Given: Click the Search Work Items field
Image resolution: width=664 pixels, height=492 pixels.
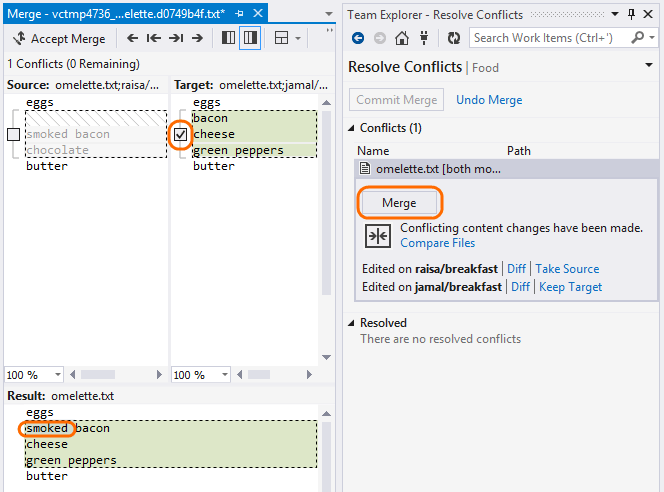Looking at the screenshot, I should pos(550,38).
